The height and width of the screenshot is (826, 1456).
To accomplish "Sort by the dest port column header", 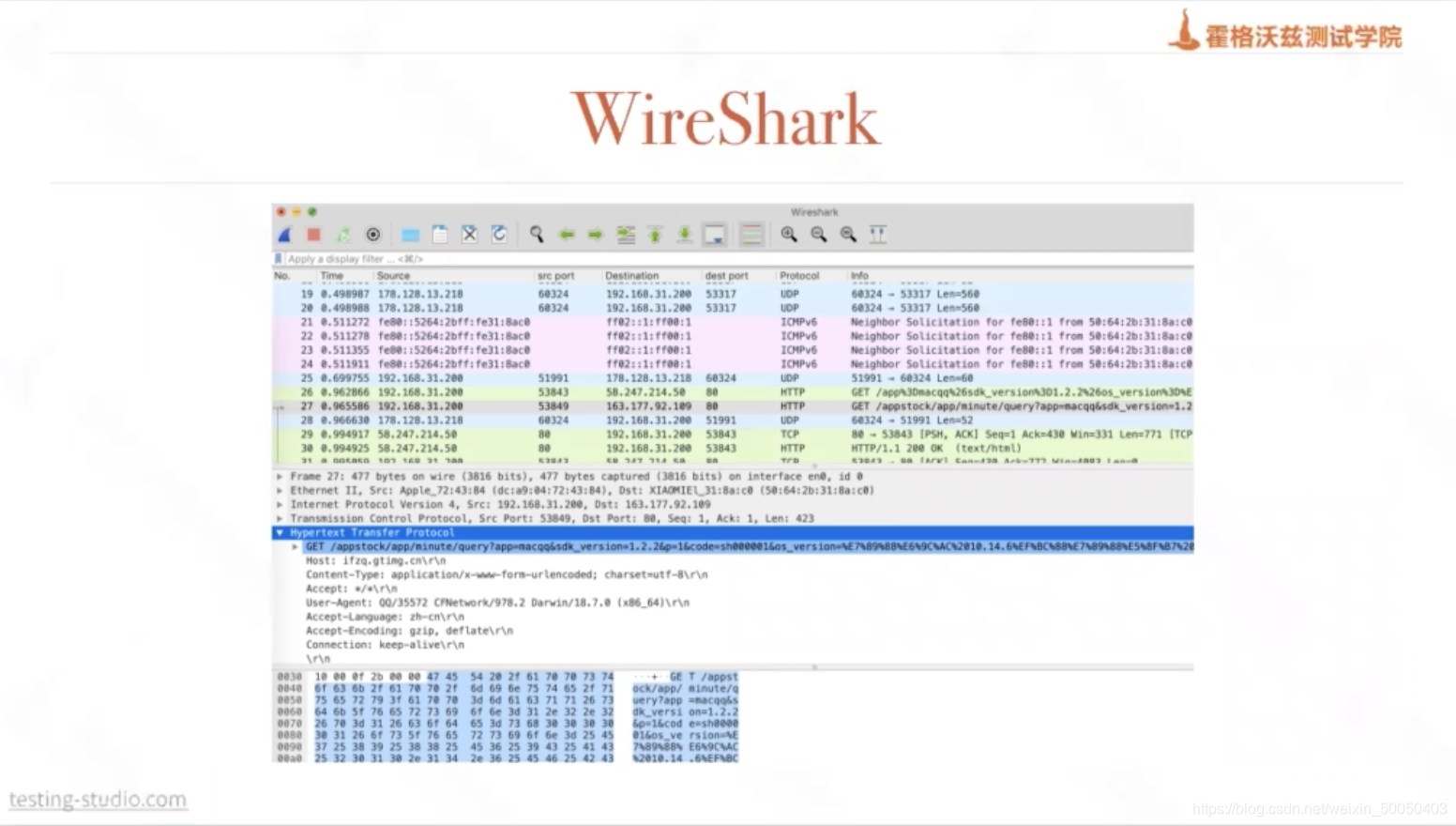I will (x=727, y=276).
